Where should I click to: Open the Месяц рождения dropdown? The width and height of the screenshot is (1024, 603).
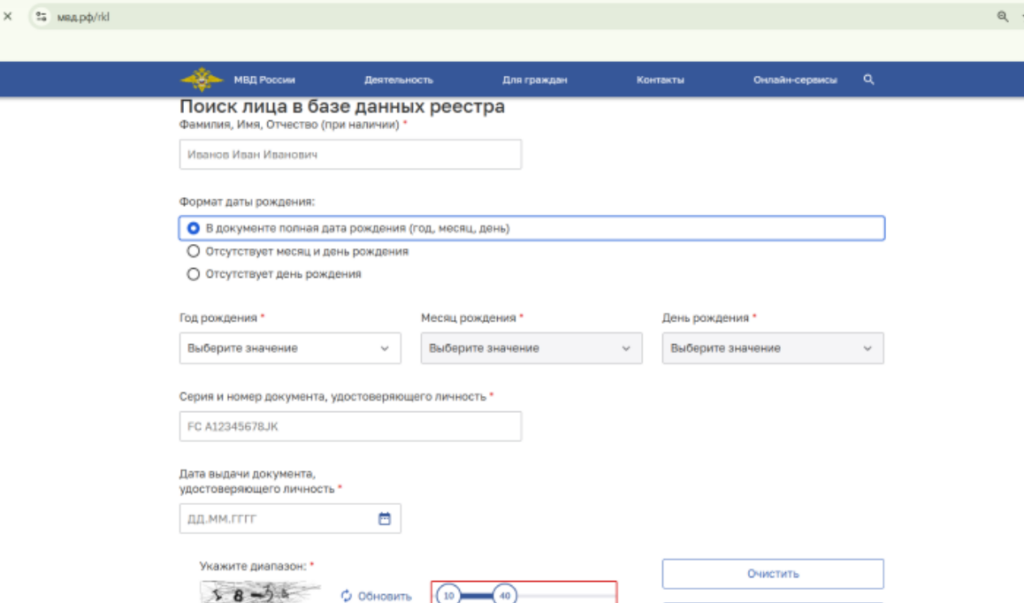tap(531, 348)
